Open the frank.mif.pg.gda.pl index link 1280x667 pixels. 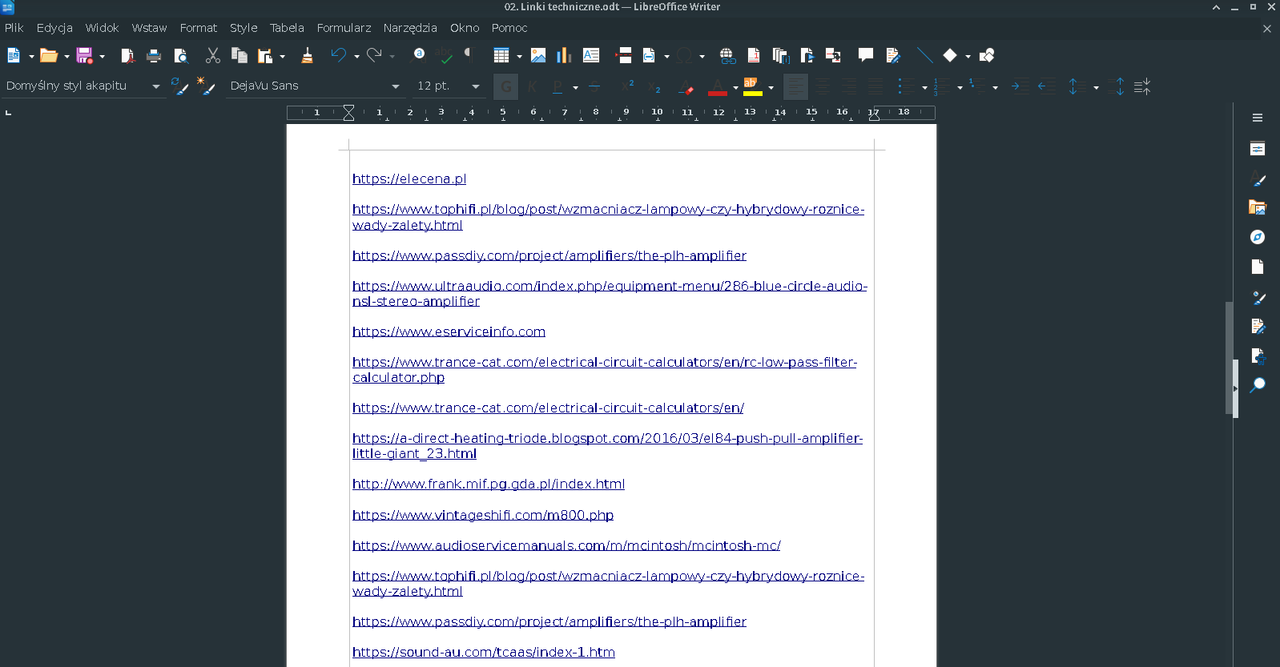(x=488, y=484)
